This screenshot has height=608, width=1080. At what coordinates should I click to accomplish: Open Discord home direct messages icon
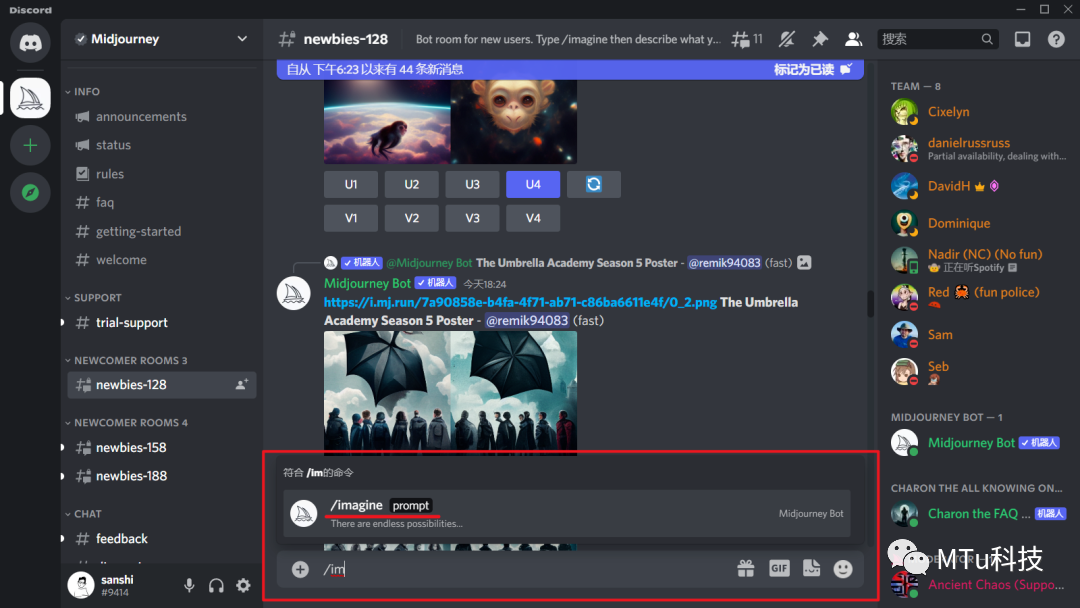pyautogui.click(x=30, y=43)
